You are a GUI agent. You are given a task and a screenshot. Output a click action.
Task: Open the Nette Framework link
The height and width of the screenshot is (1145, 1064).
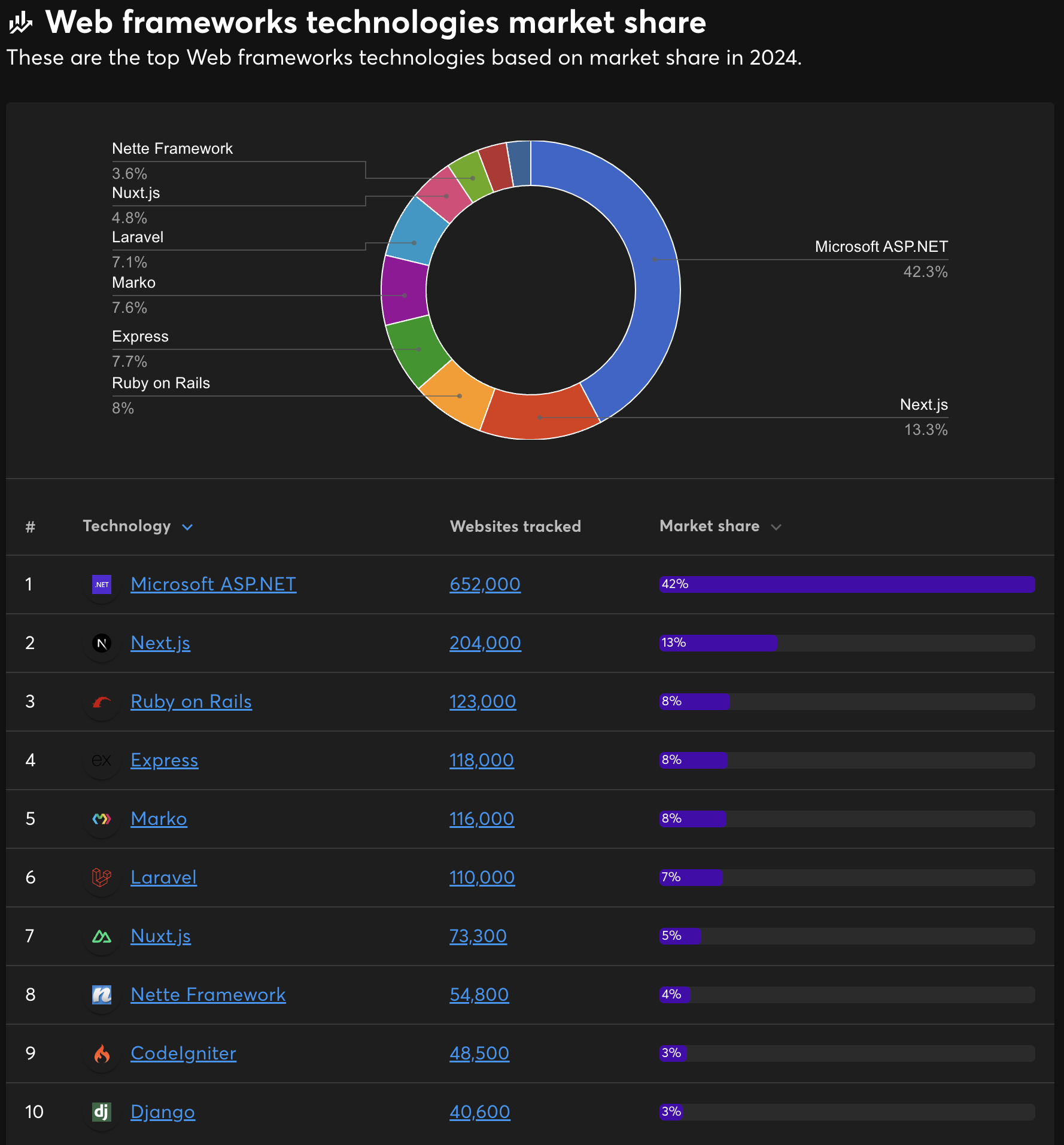(x=208, y=995)
